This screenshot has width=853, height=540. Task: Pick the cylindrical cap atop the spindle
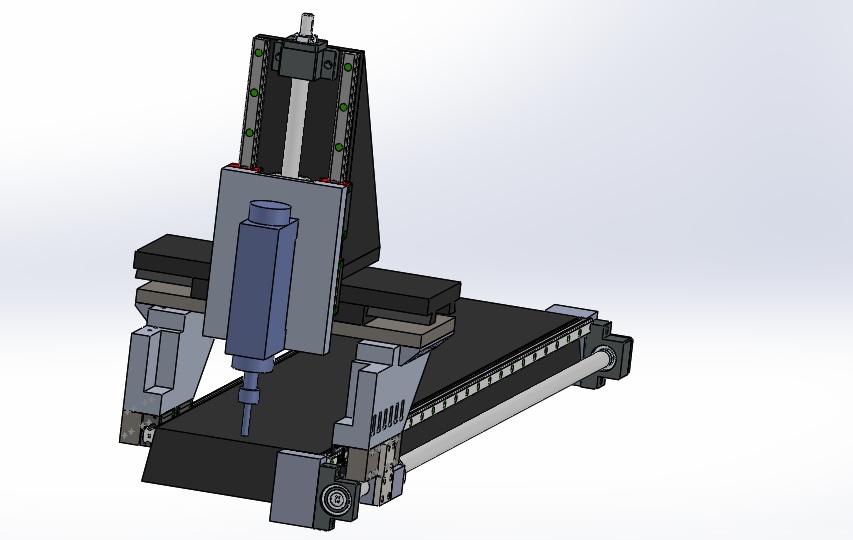270,211
